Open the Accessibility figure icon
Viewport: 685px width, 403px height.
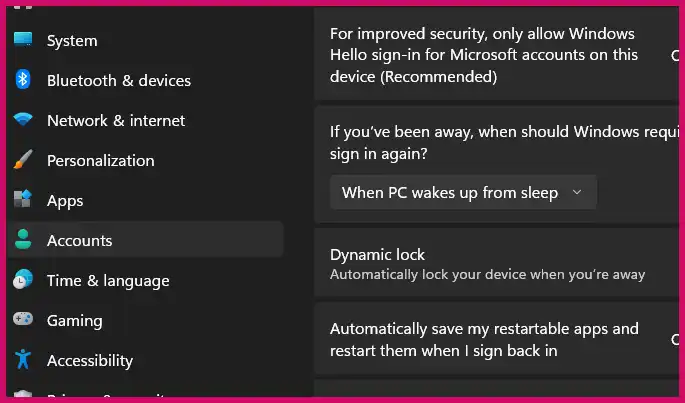(23, 359)
